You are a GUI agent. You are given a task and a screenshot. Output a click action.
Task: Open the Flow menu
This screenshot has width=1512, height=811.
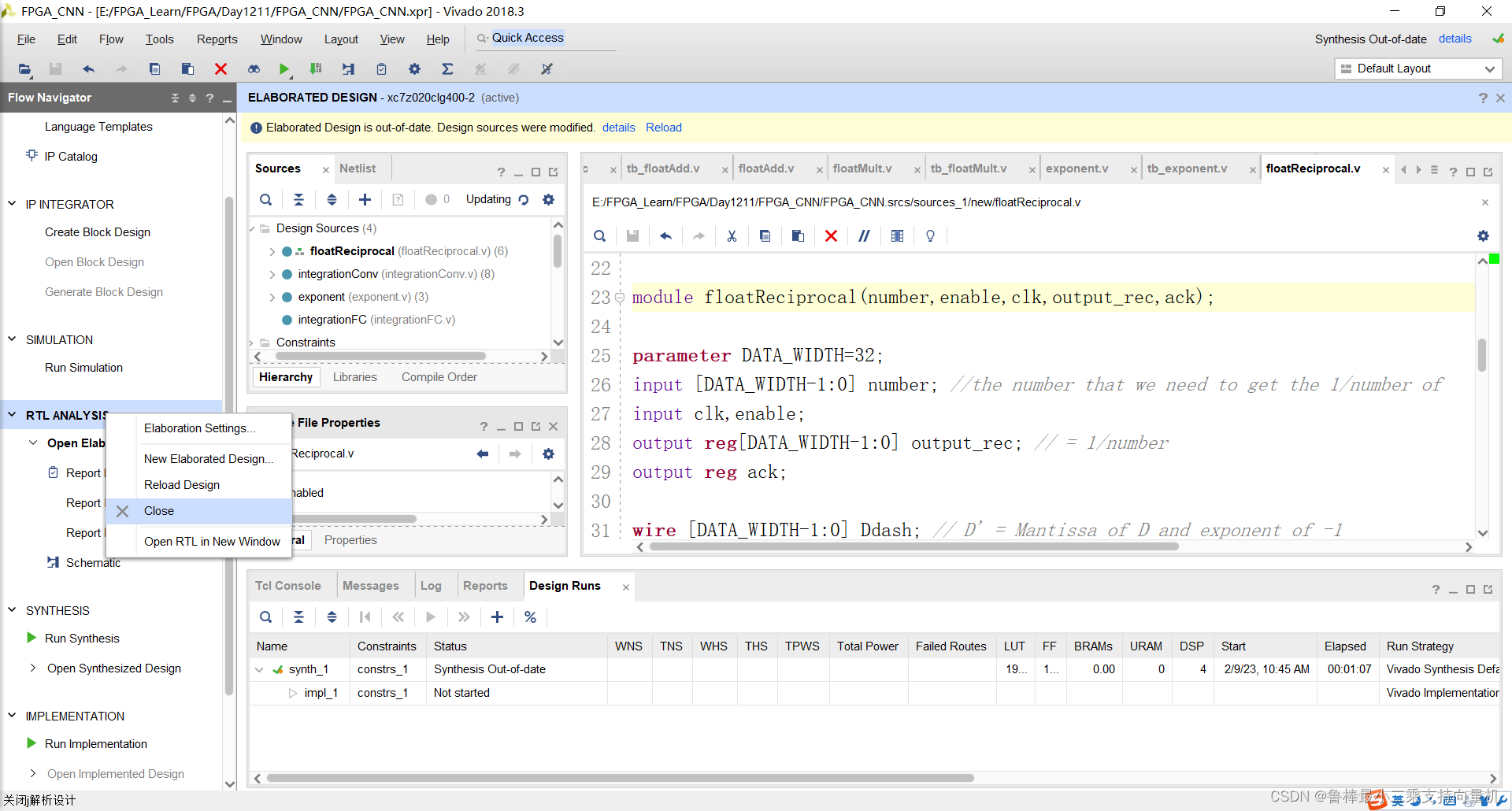(x=111, y=39)
